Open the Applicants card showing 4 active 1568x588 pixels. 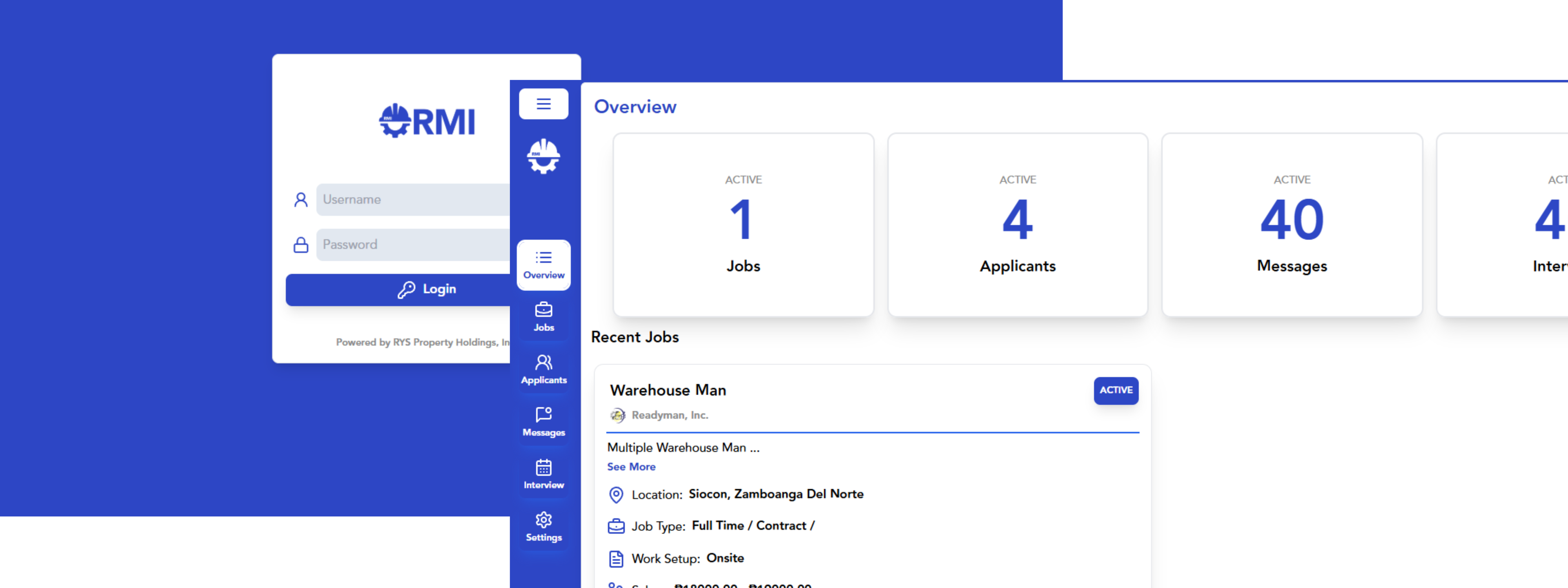click(1017, 225)
